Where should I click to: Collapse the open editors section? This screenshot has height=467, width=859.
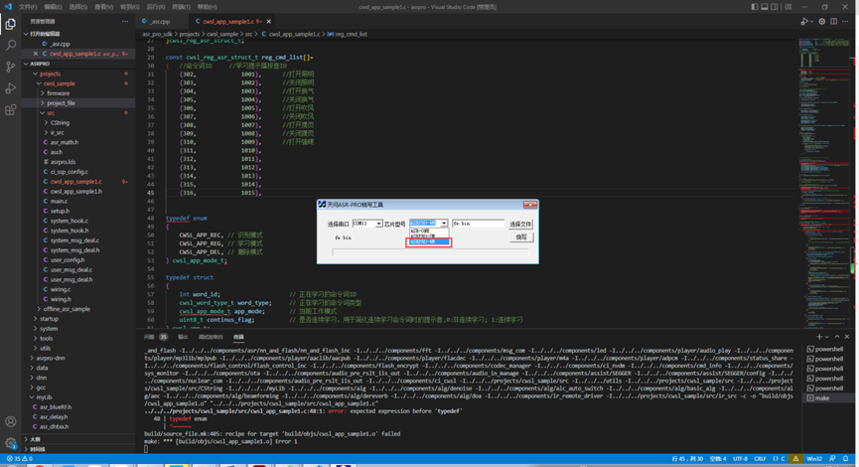click(26, 34)
